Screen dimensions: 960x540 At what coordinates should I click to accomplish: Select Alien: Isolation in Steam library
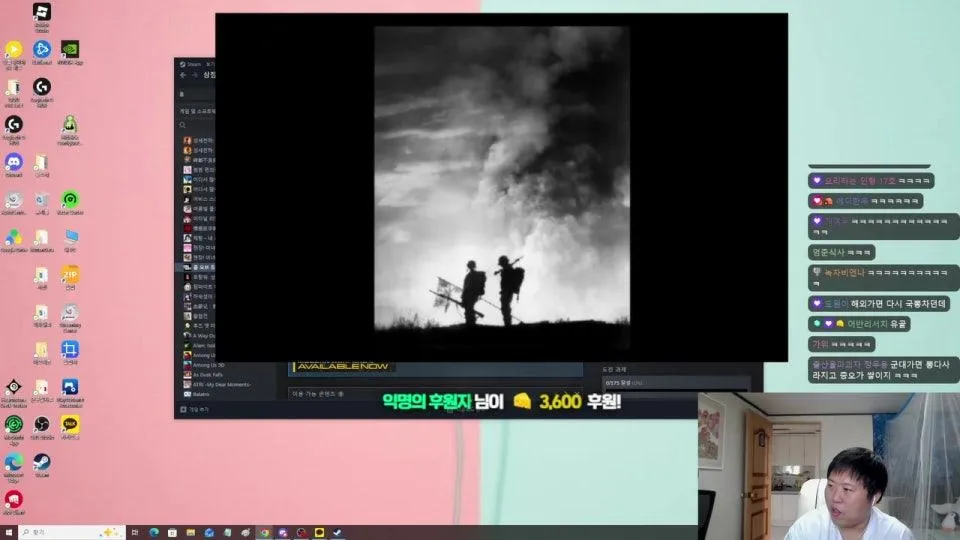click(199, 346)
